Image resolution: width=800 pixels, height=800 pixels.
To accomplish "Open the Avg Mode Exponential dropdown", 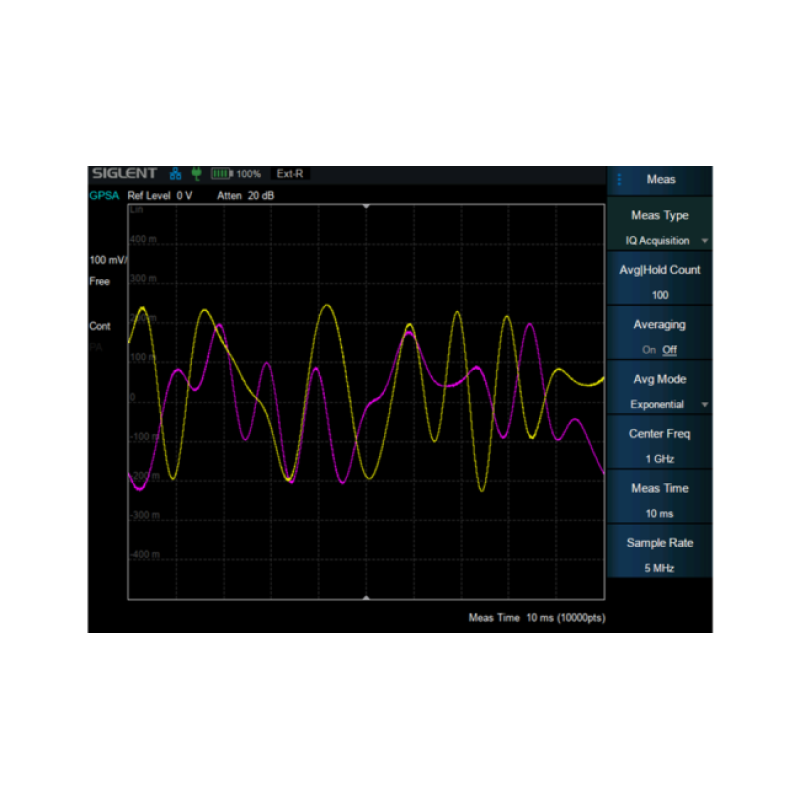I will click(705, 405).
